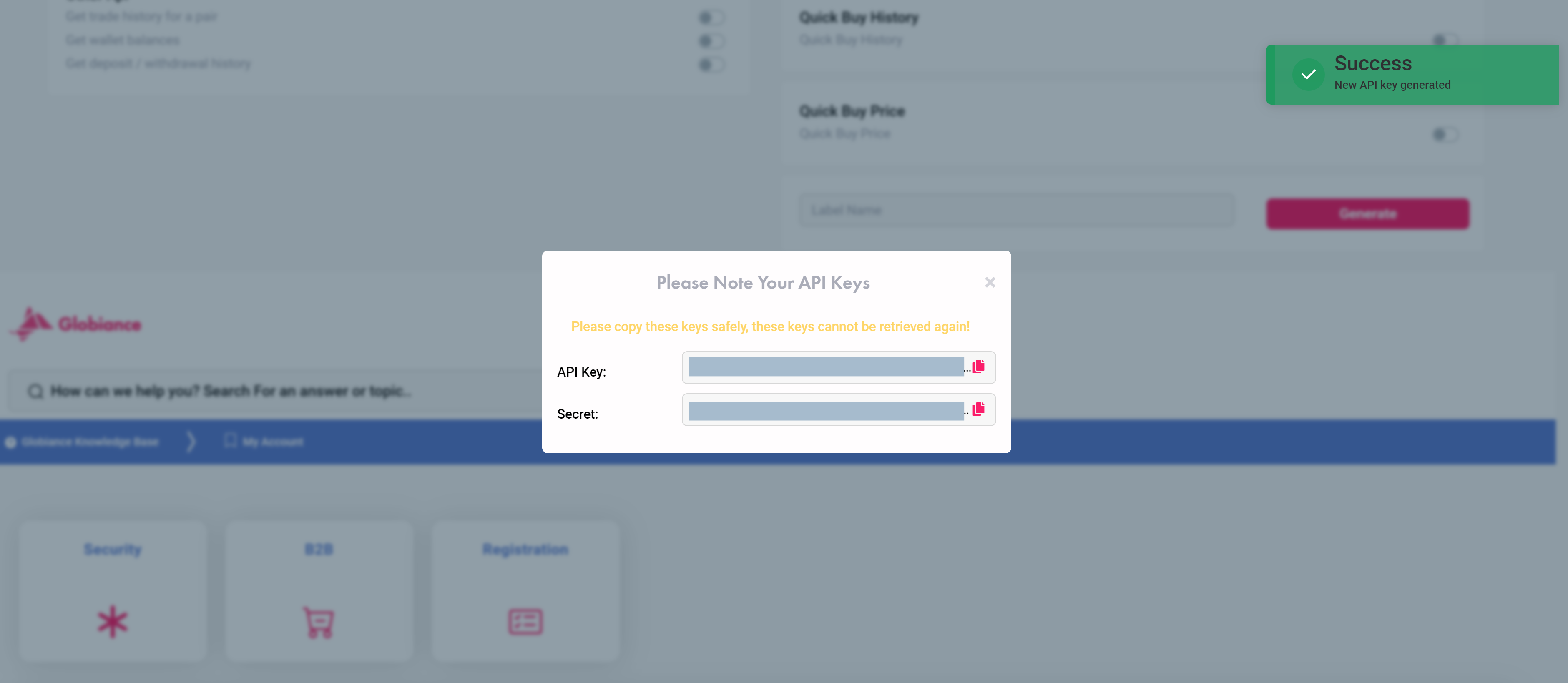Open the B2B shopping cart icon
This screenshot has height=683, width=1568.
tap(319, 622)
